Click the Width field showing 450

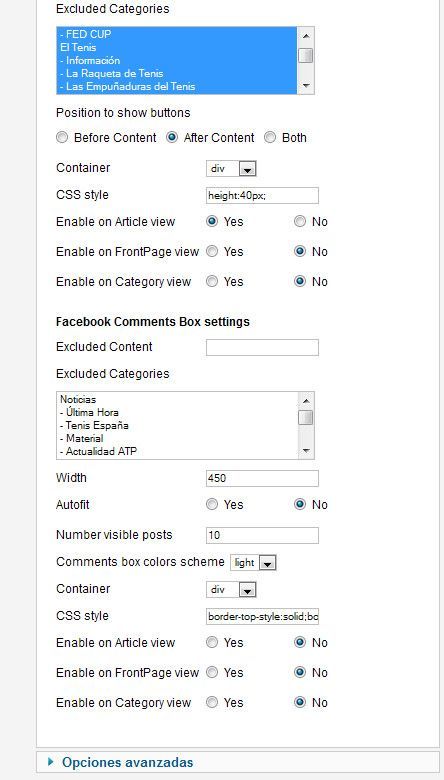coord(262,478)
